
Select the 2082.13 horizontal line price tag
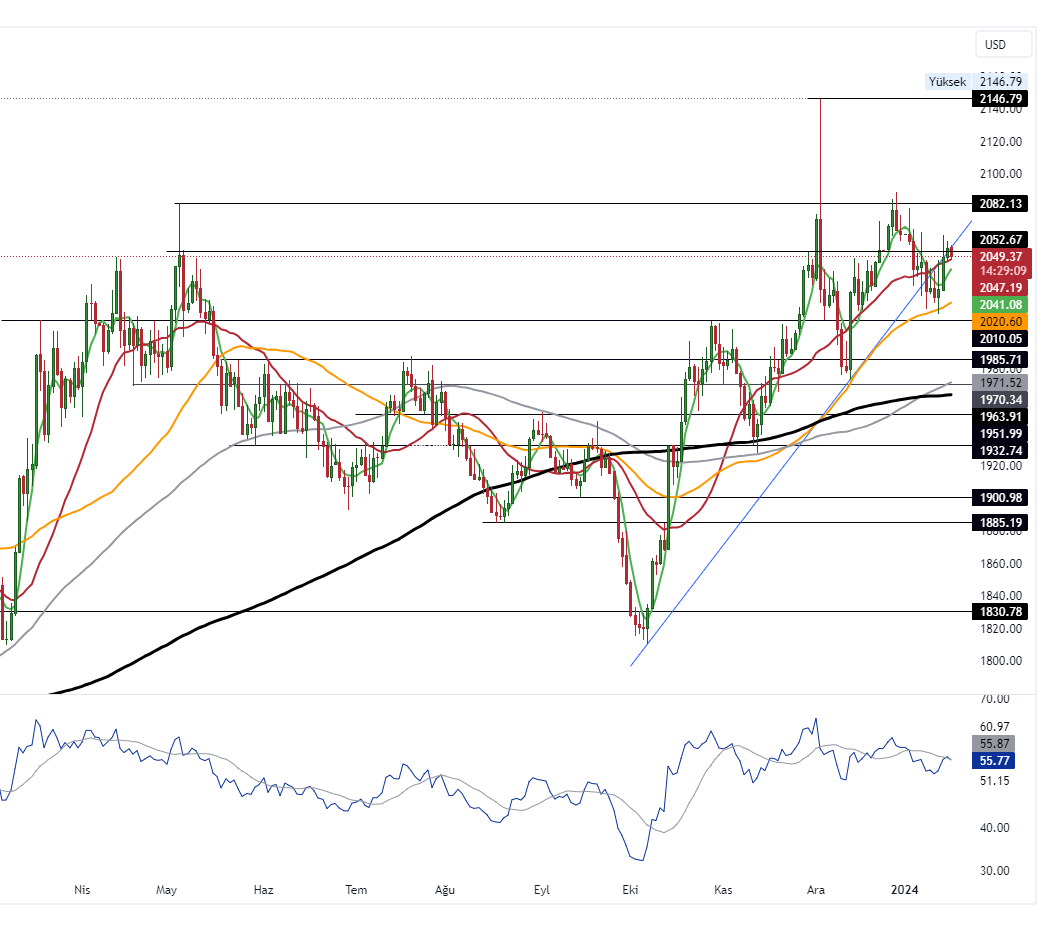coord(1001,204)
